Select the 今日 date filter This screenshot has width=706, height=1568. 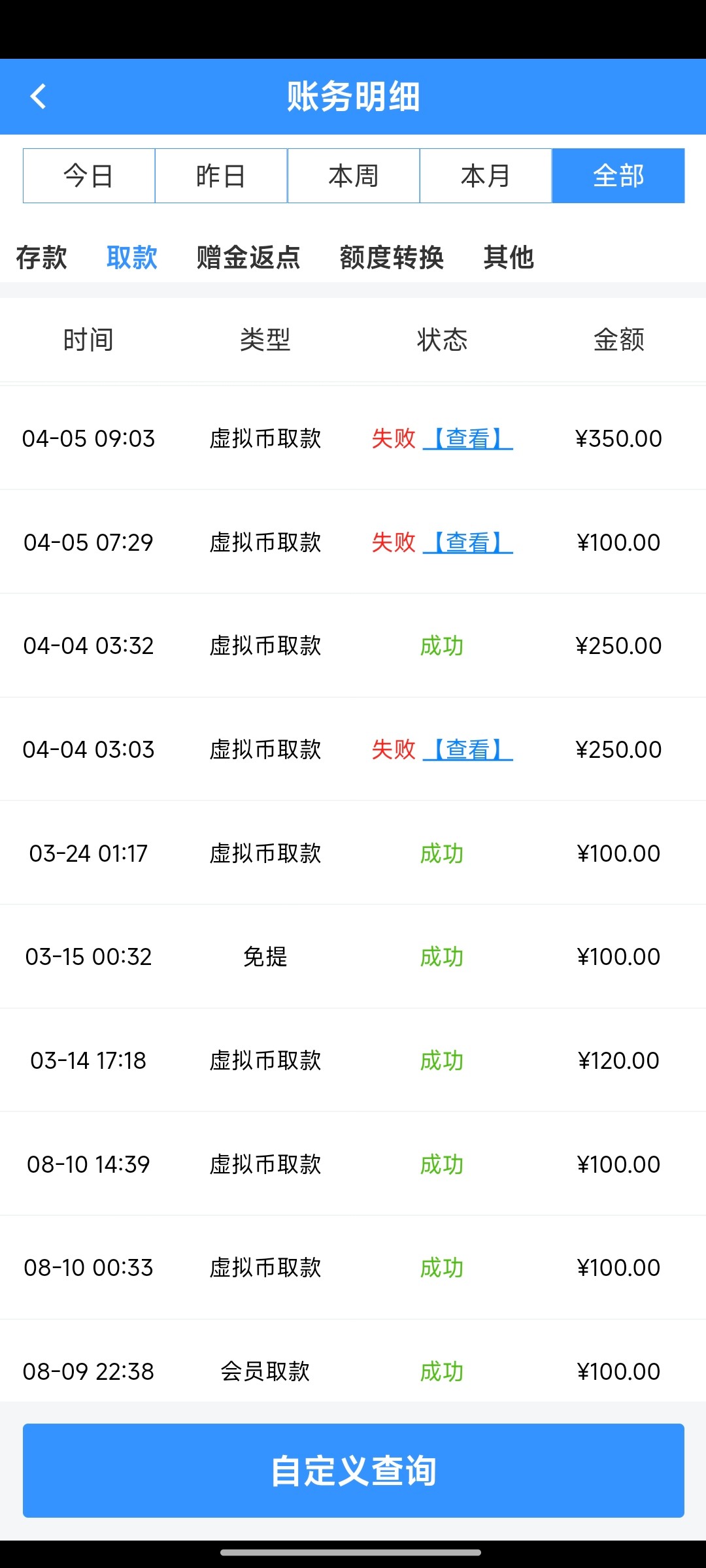tap(89, 176)
